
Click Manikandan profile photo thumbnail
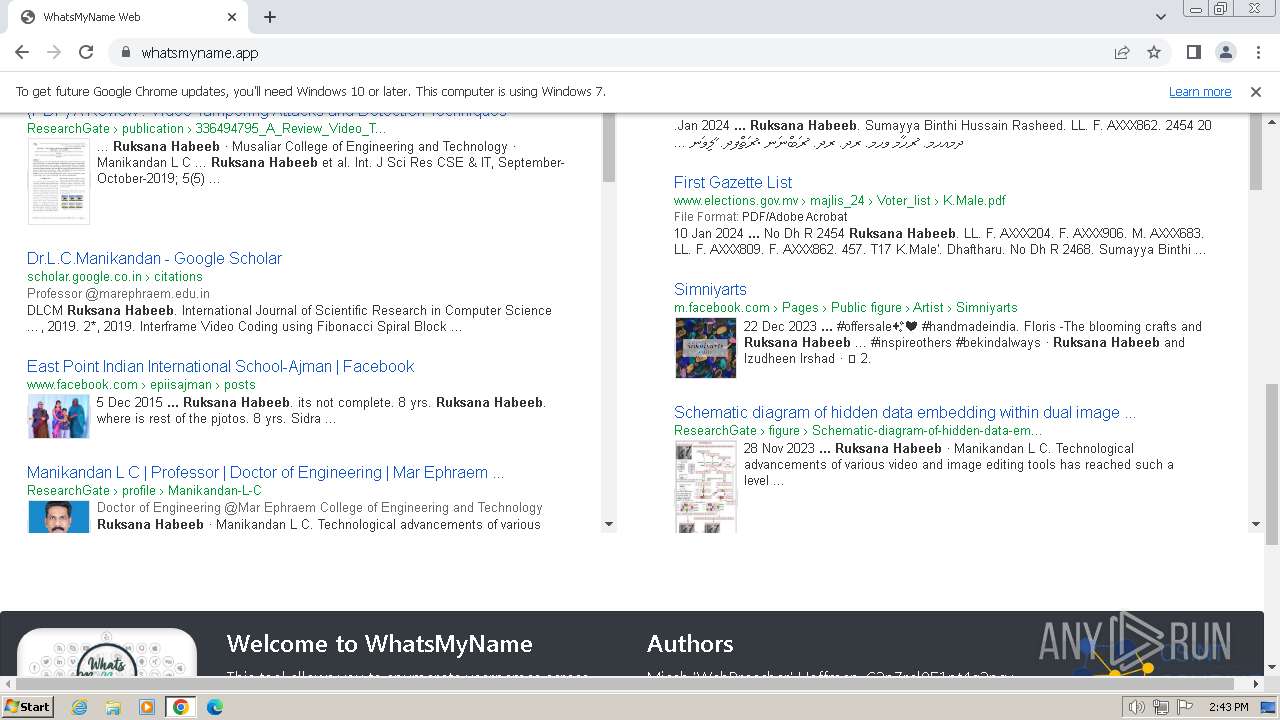(58, 516)
